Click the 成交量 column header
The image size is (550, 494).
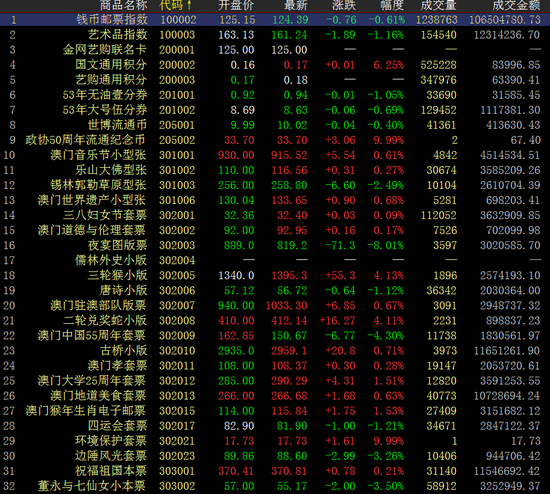438,5
